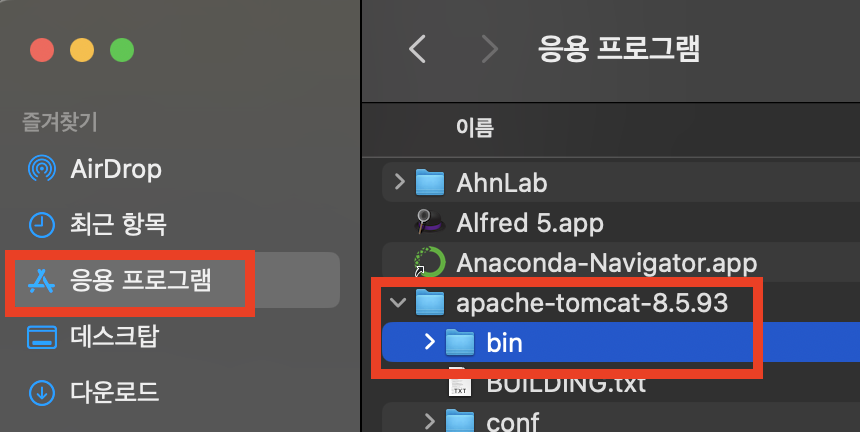
Task: Collapse the apache-tomcat-8.5.93 folder
Action: point(399,302)
